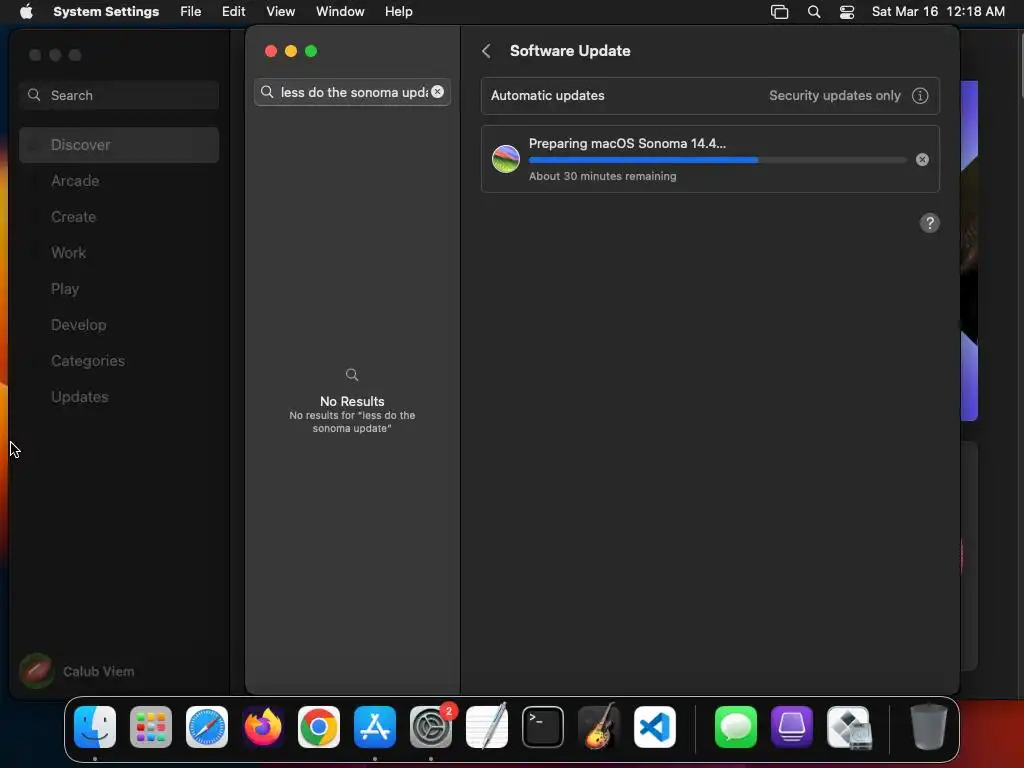
Task: Close the System Settings window
Action: click(x=271, y=51)
